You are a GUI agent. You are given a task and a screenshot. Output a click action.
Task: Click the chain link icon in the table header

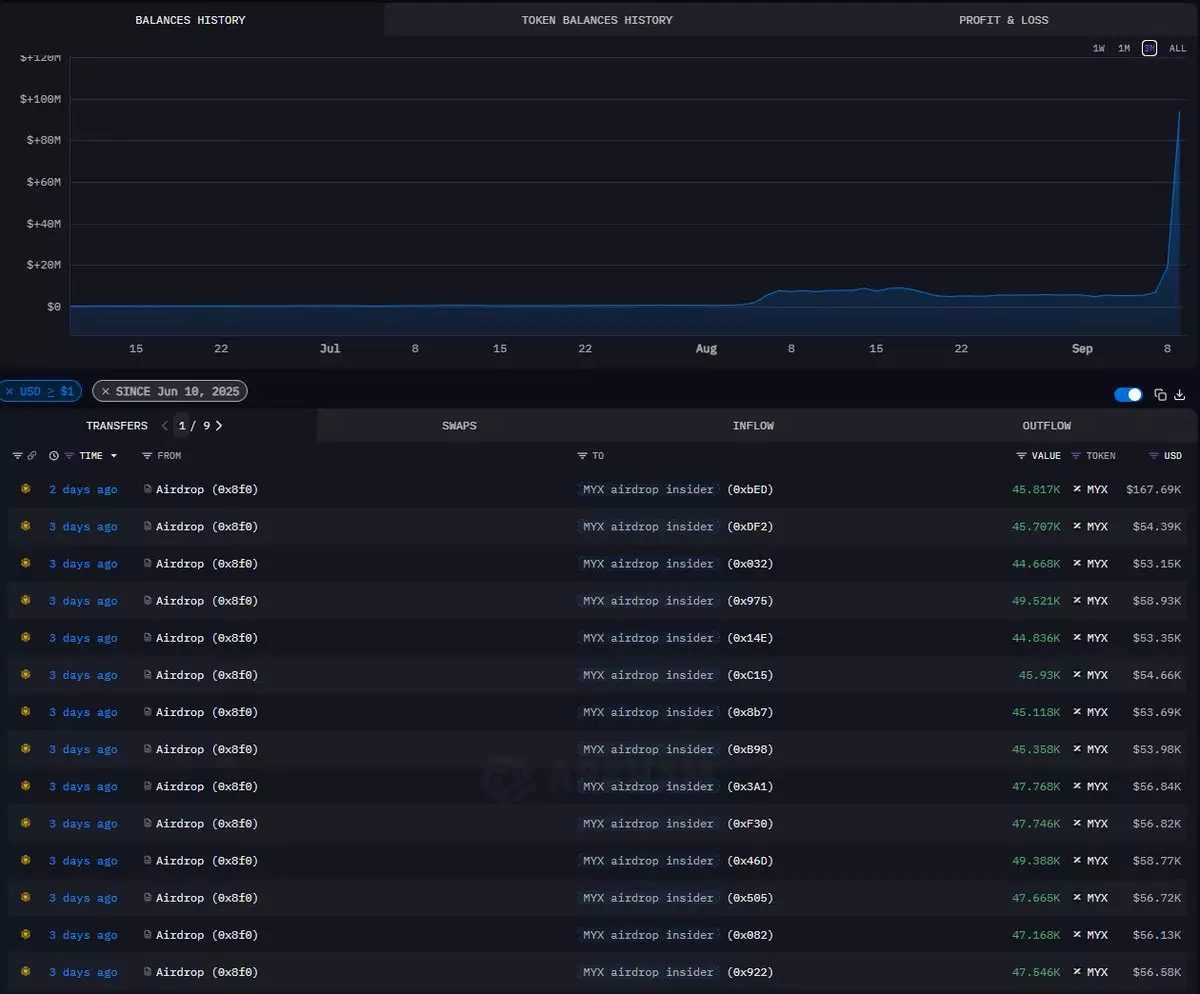pyautogui.click(x=32, y=456)
